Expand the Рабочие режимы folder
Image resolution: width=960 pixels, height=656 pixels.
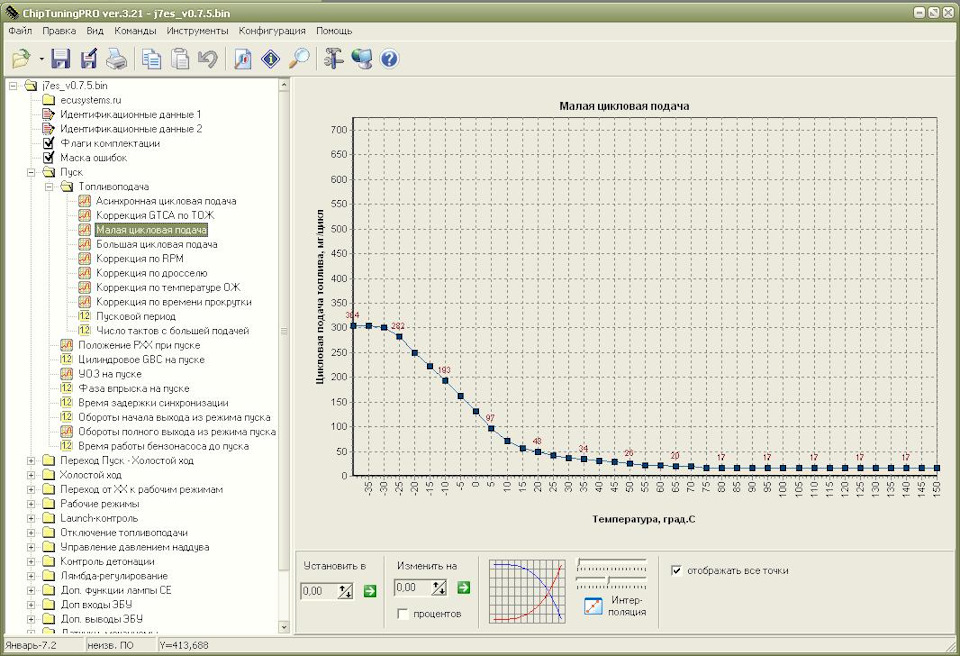(x=31, y=503)
